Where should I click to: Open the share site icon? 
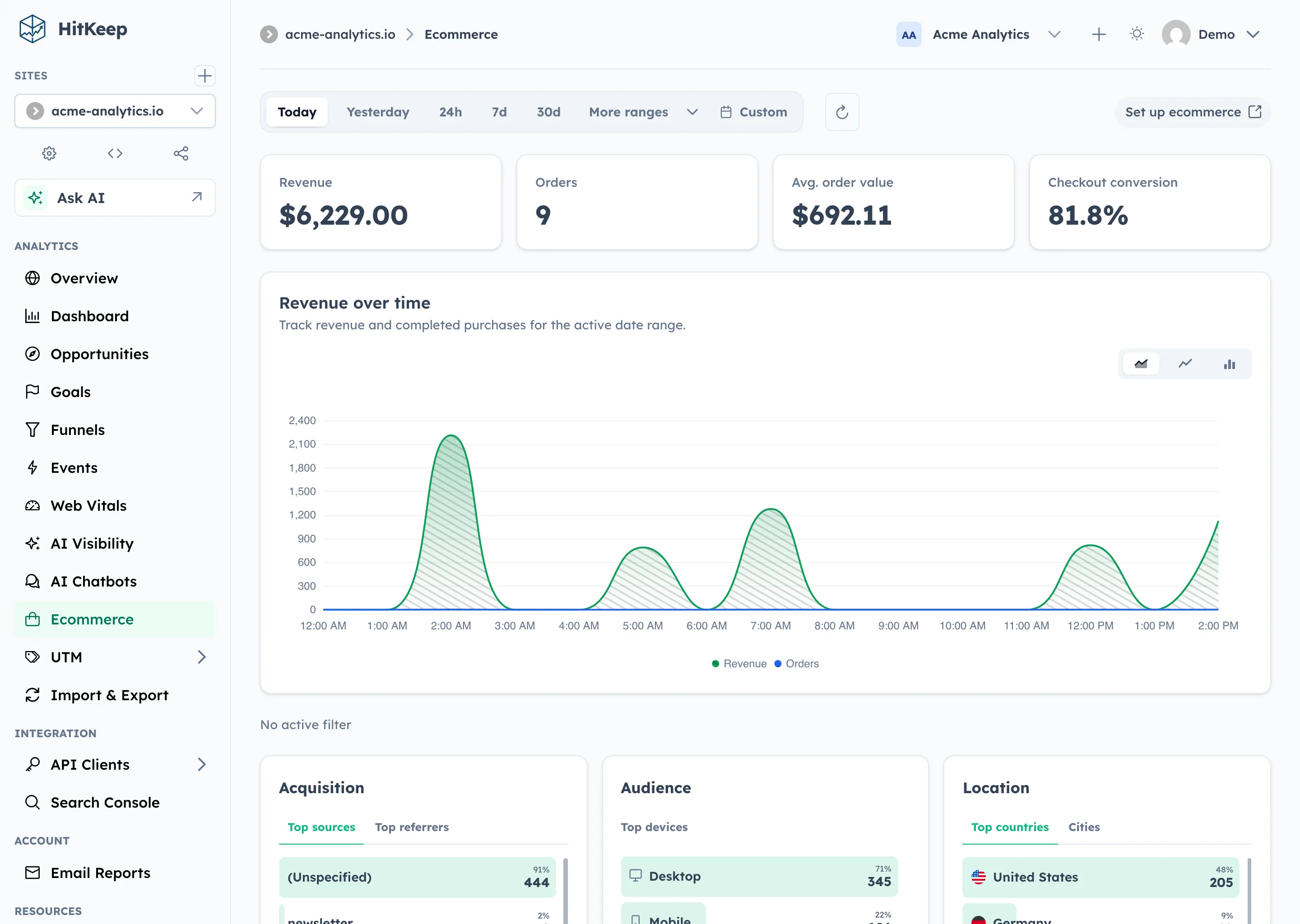point(181,153)
